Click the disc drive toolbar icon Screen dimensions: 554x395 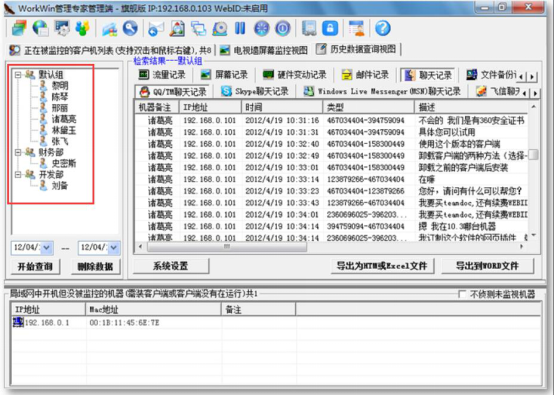(x=219, y=28)
